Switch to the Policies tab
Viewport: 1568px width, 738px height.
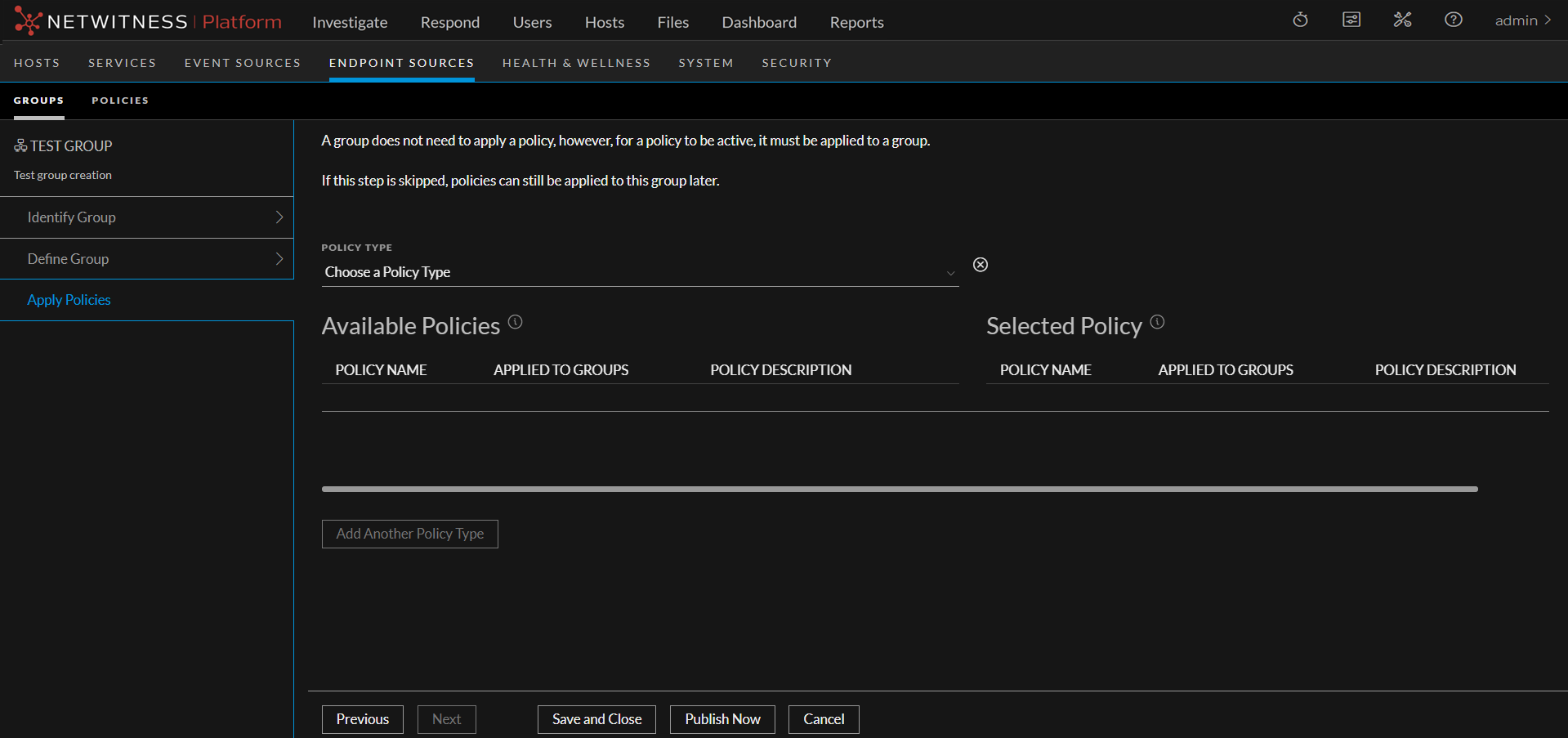(x=120, y=101)
